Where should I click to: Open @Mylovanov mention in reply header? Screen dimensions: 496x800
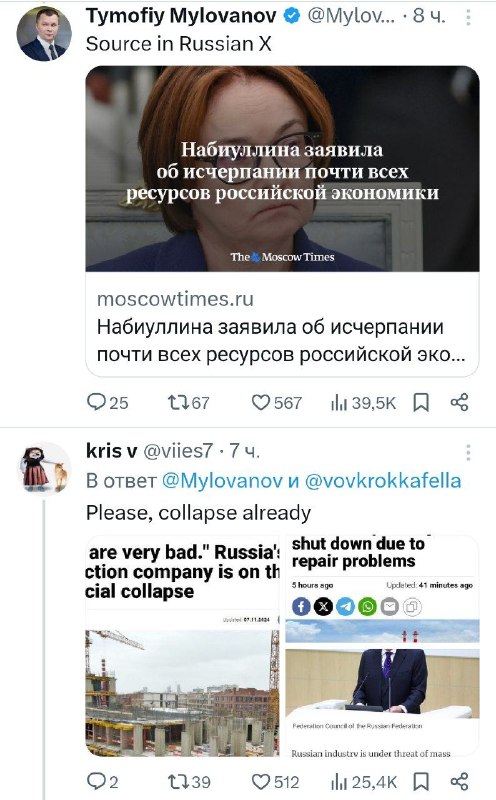tap(222, 481)
